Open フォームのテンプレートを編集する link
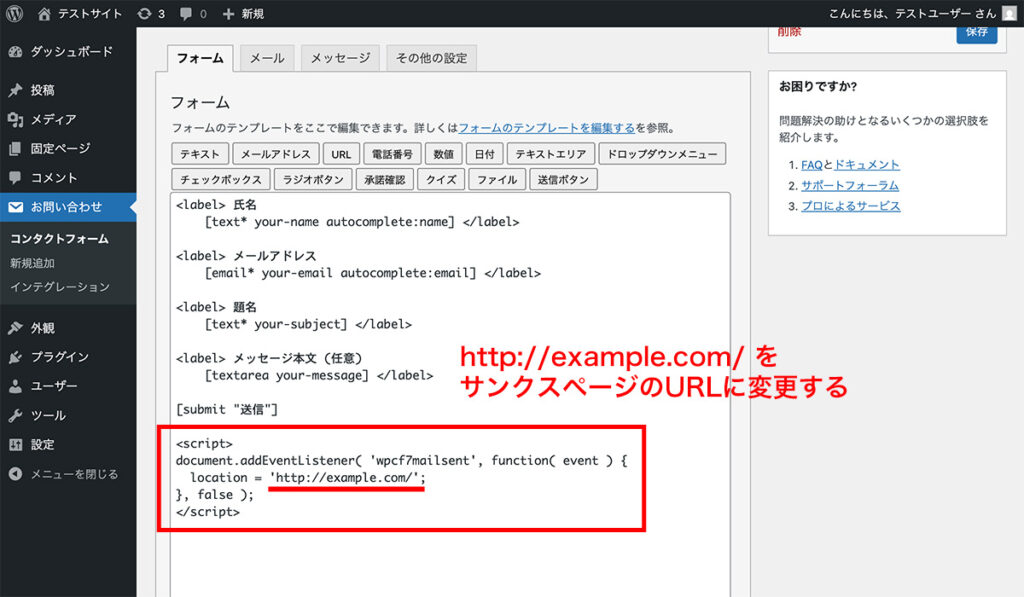 pos(547,128)
